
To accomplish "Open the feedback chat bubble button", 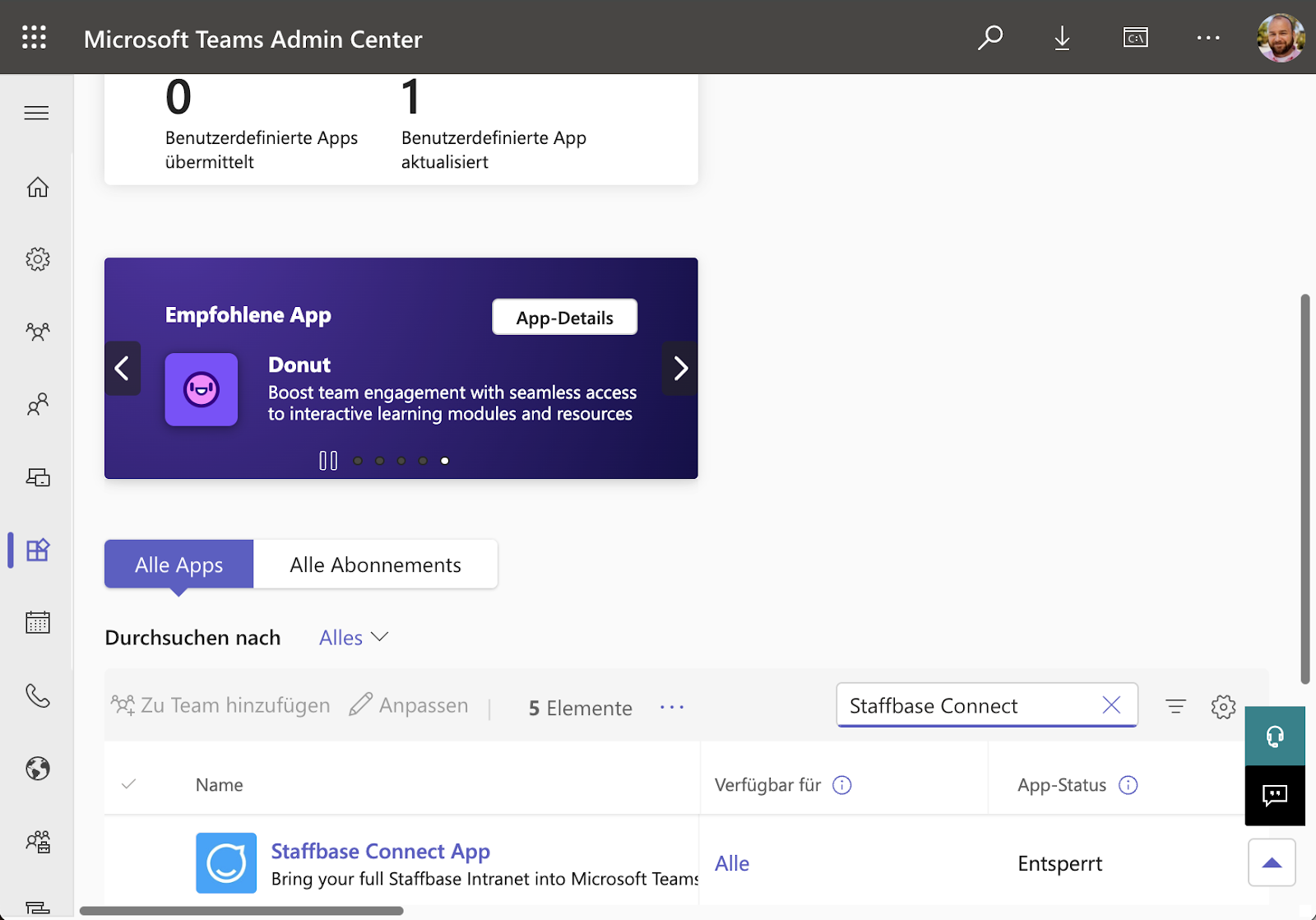I will tap(1275, 796).
